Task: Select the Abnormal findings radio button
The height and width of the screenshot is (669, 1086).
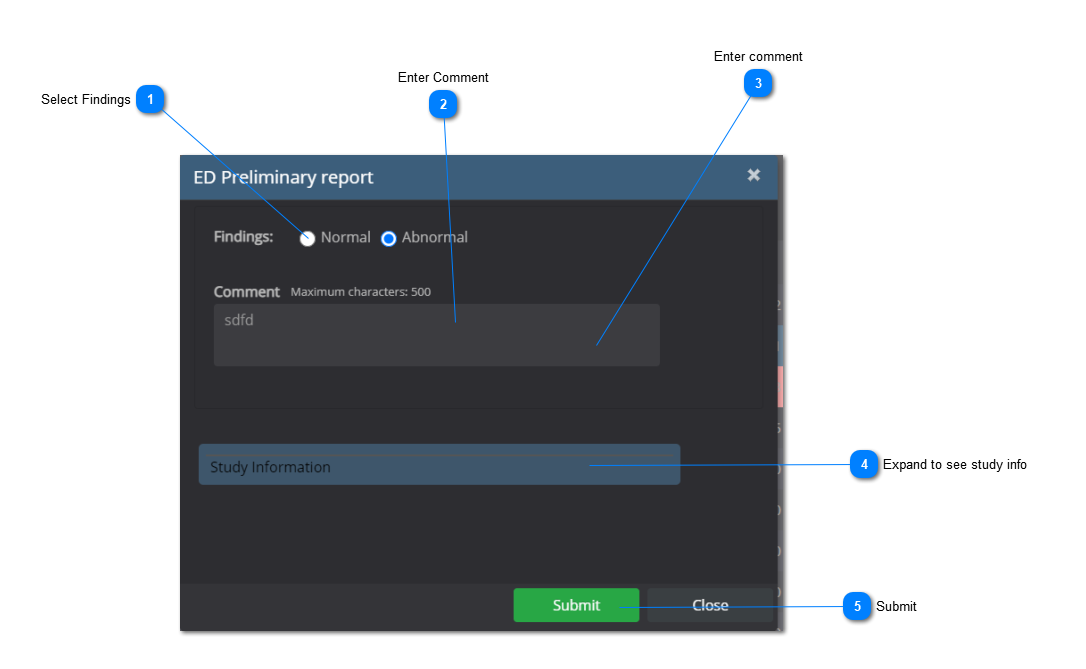Action: point(389,238)
